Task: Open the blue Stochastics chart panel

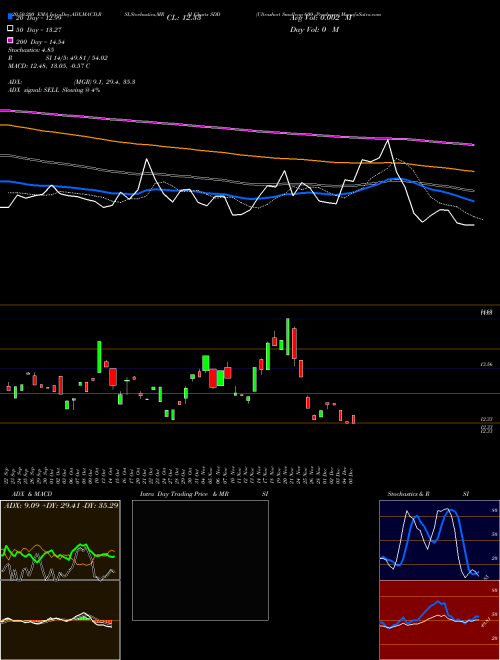Action: tap(439, 540)
